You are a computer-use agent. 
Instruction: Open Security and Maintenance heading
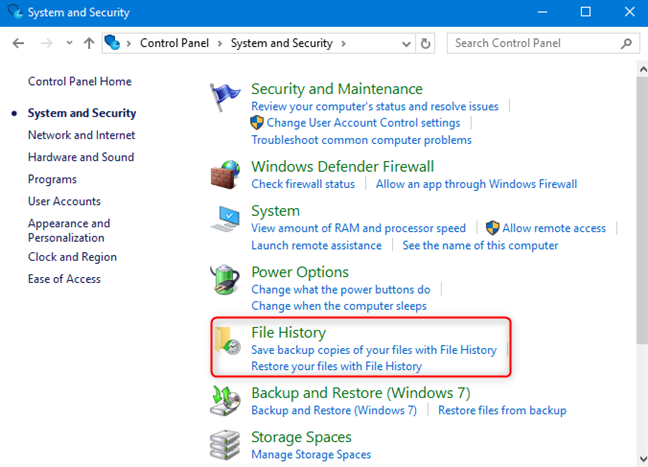pos(337,89)
